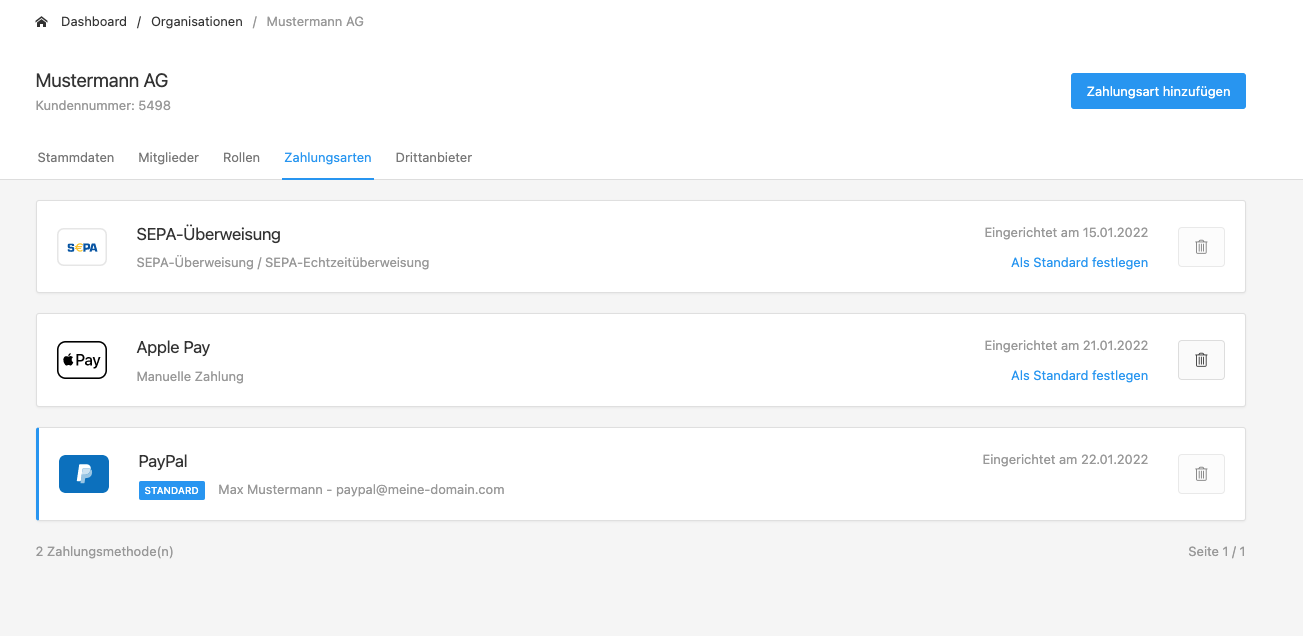Click '2 Zahlungsmethode(n)' count text
Viewport: 1303px width, 636px height.
click(104, 552)
